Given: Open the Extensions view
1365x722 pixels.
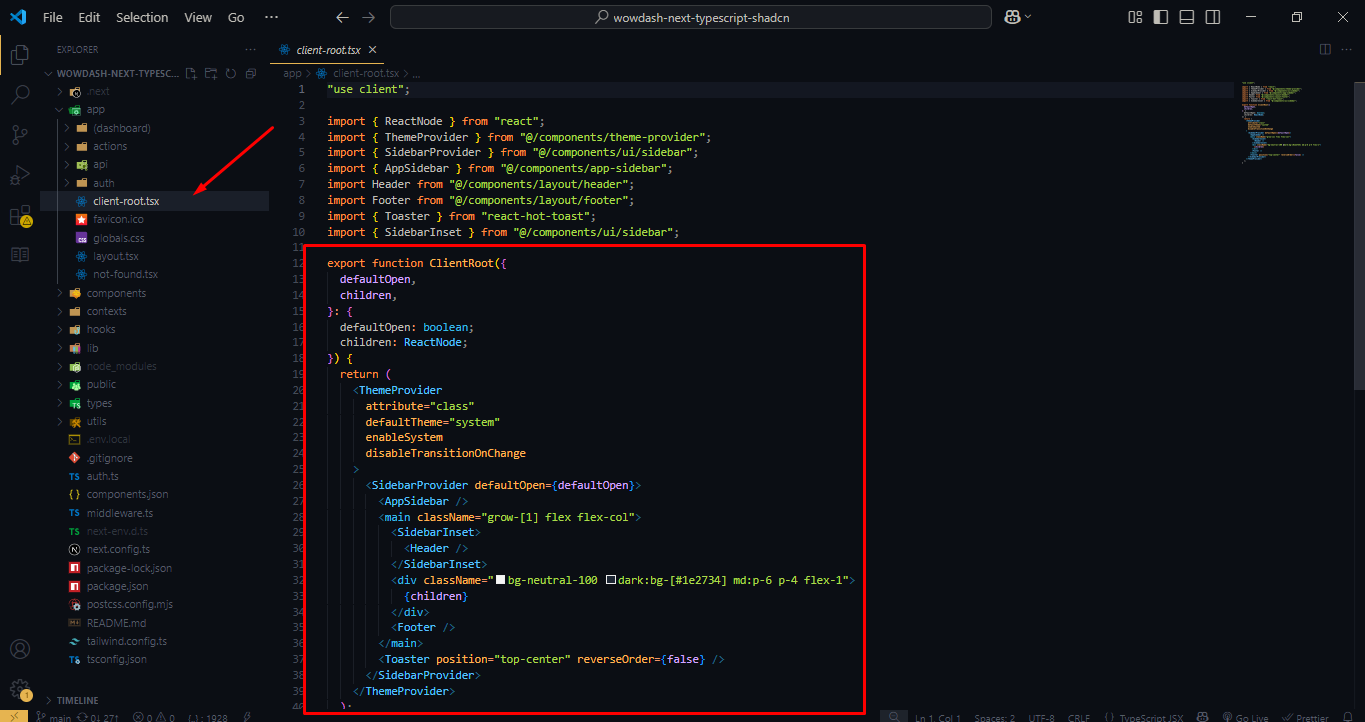Looking at the screenshot, I should pyautogui.click(x=19, y=212).
